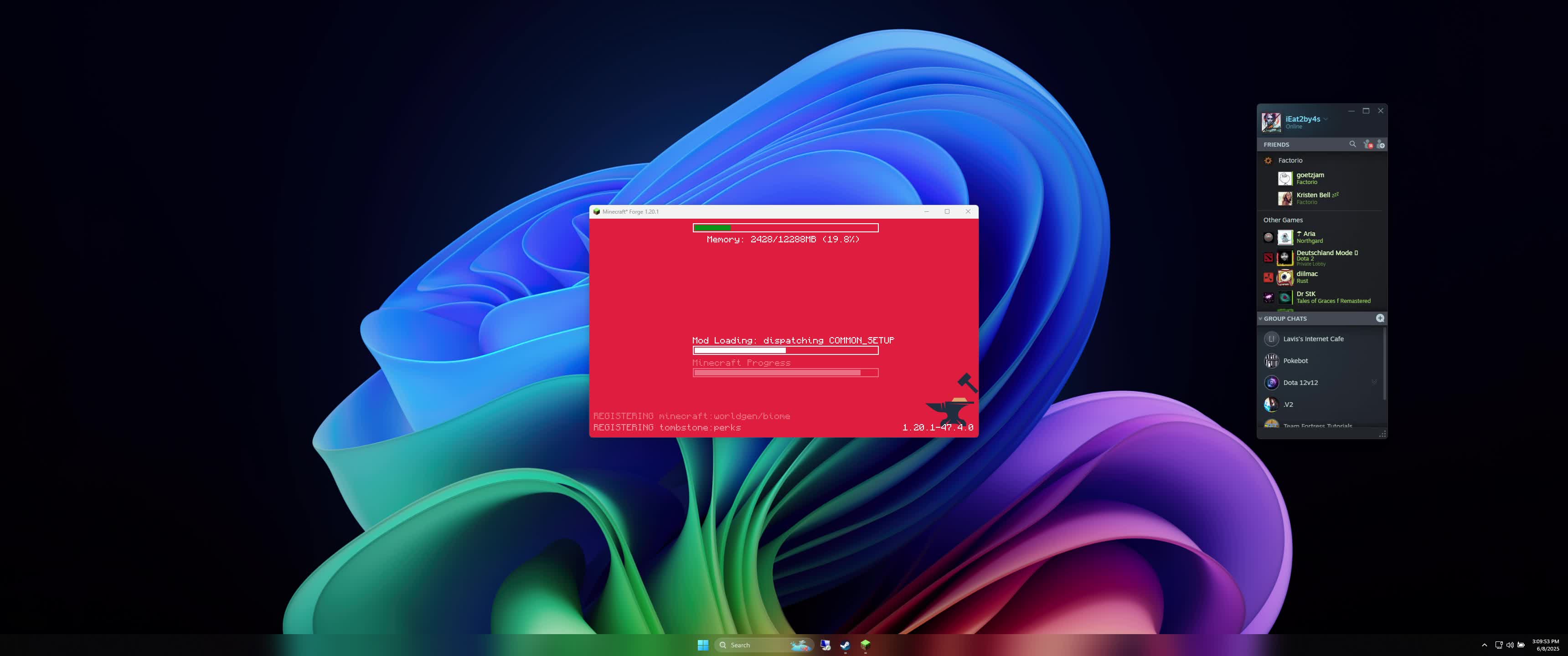This screenshot has height=656, width=1568.
Task: Click the taskbar Search box
Action: tap(764, 645)
